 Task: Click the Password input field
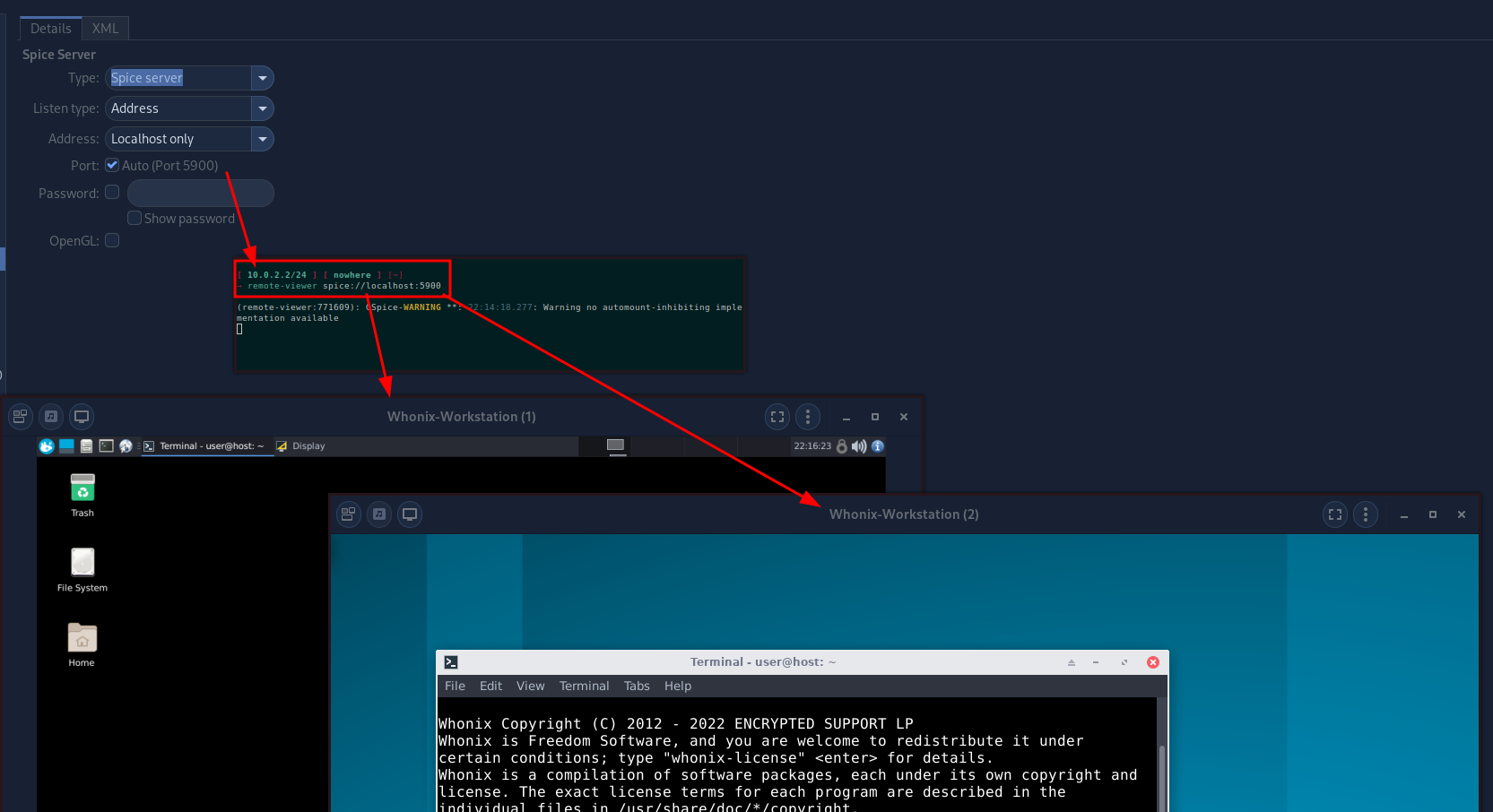pyautogui.click(x=200, y=193)
